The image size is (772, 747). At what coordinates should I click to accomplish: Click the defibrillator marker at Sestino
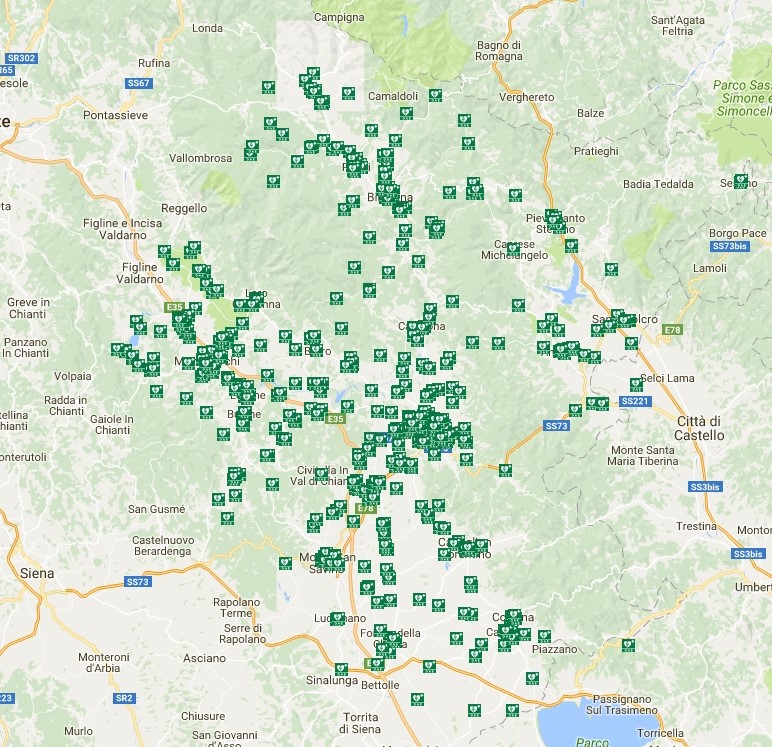pos(740,181)
